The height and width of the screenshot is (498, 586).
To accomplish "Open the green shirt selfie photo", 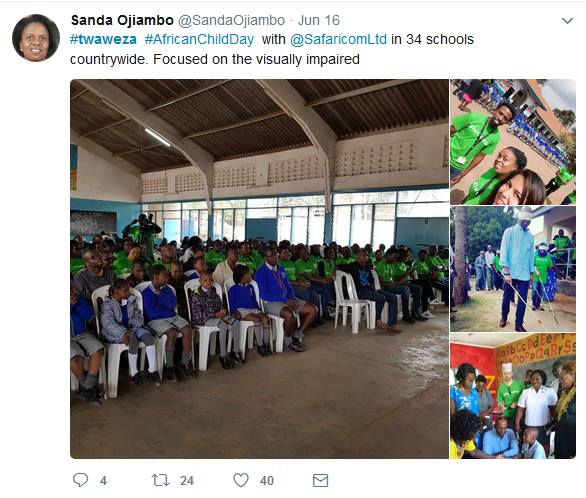I will 513,142.
